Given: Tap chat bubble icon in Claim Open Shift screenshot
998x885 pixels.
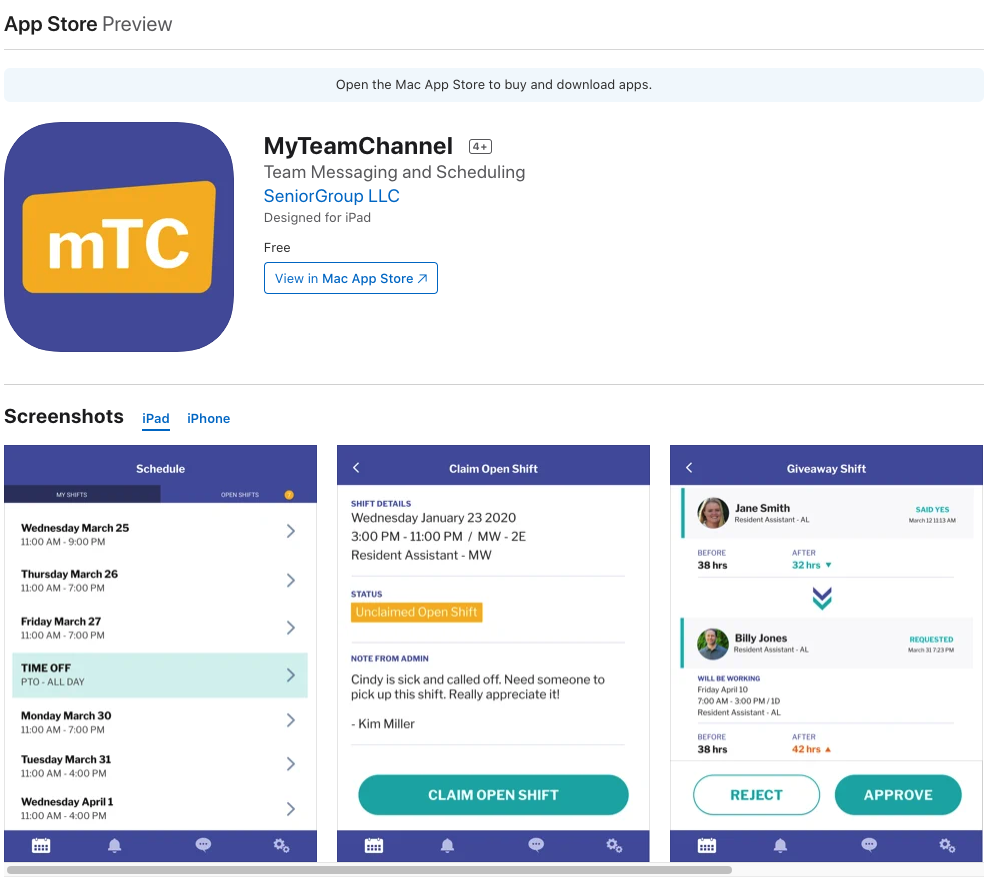Looking at the screenshot, I should pos(536,845).
